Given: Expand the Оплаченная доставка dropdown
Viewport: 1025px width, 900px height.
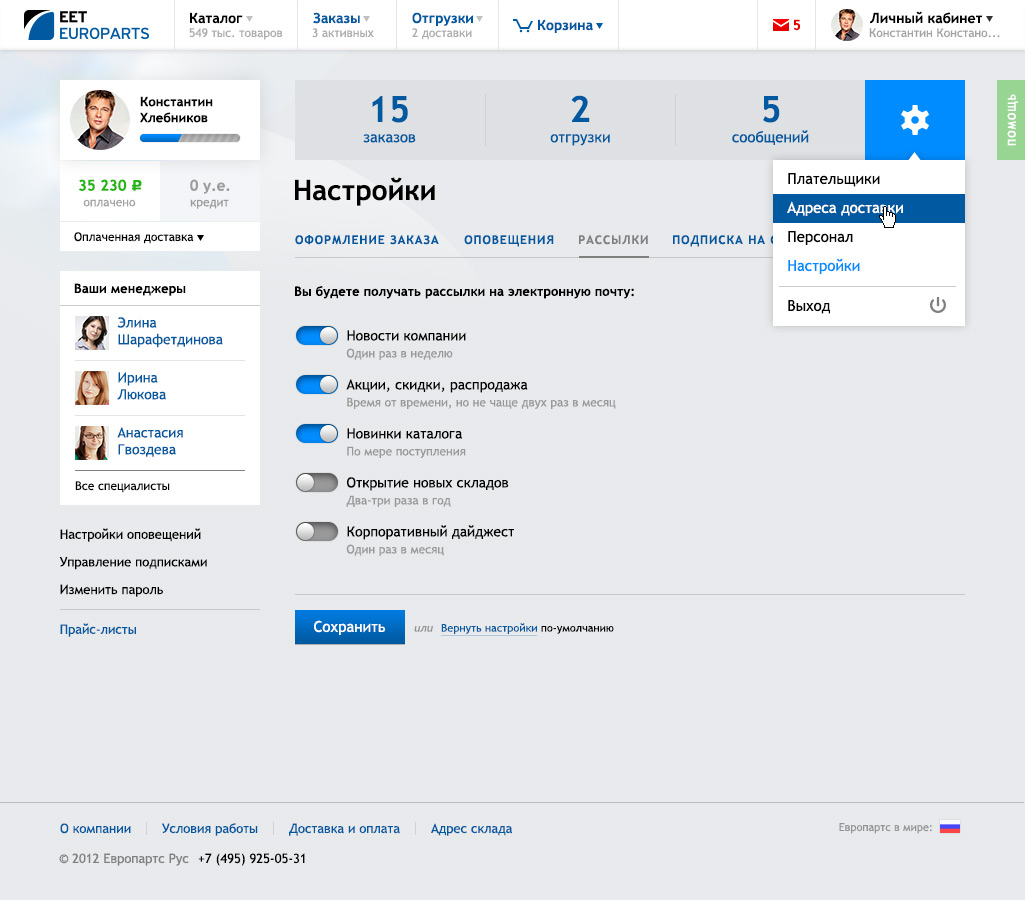Looking at the screenshot, I should 139,238.
